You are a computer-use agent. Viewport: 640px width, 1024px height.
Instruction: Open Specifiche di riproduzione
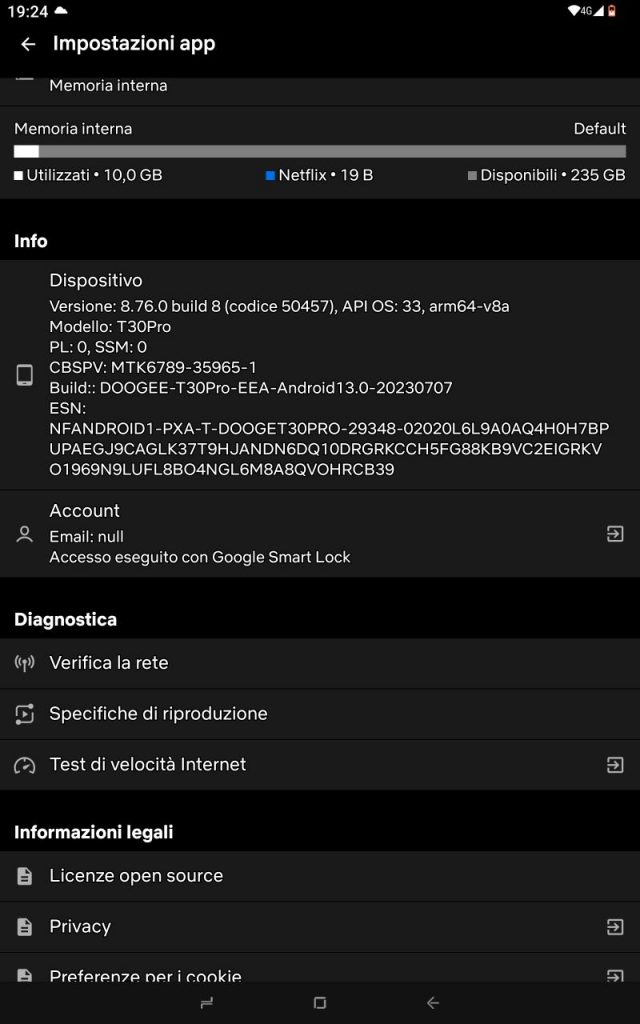[x=158, y=714]
